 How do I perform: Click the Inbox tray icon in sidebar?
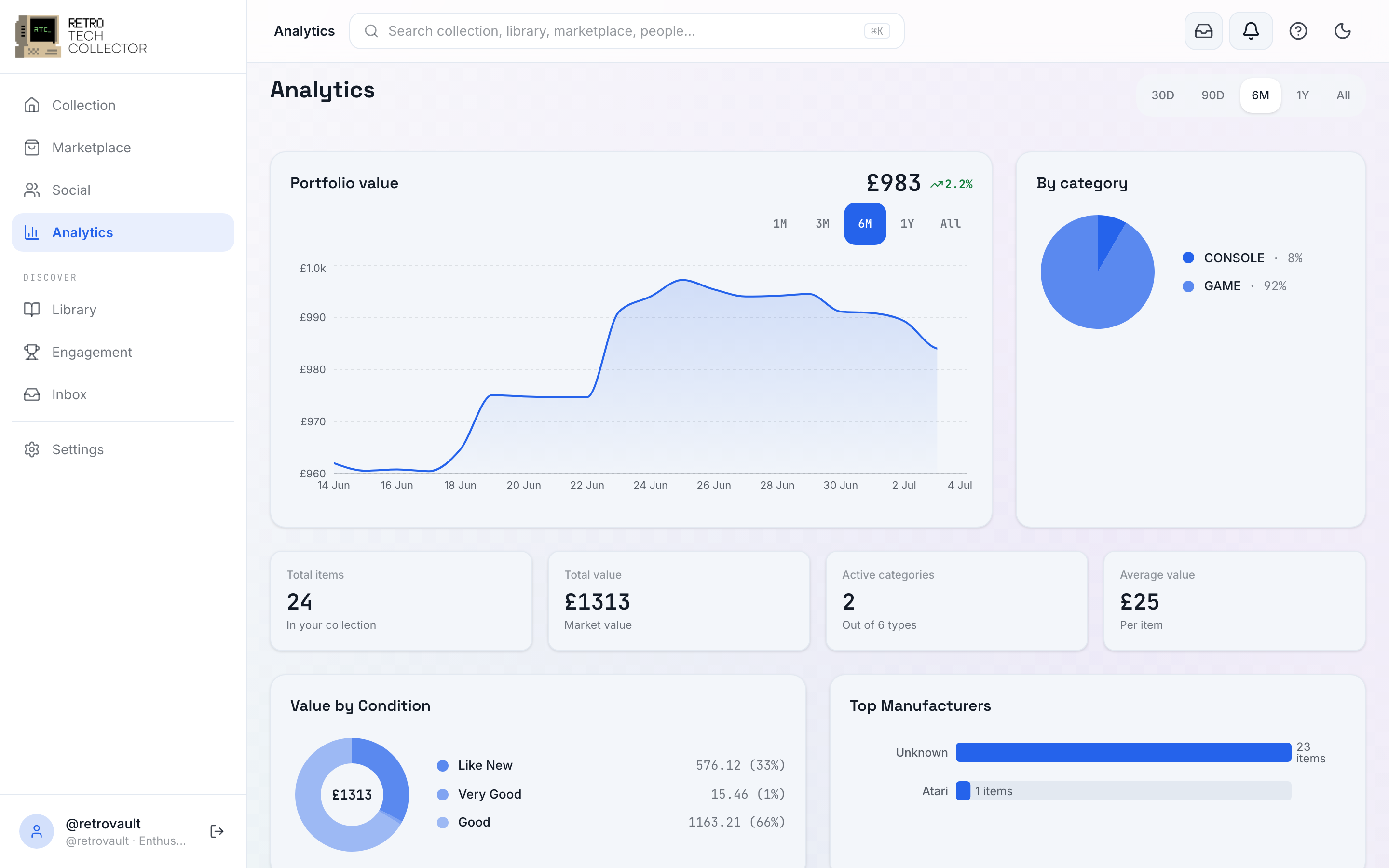32,394
